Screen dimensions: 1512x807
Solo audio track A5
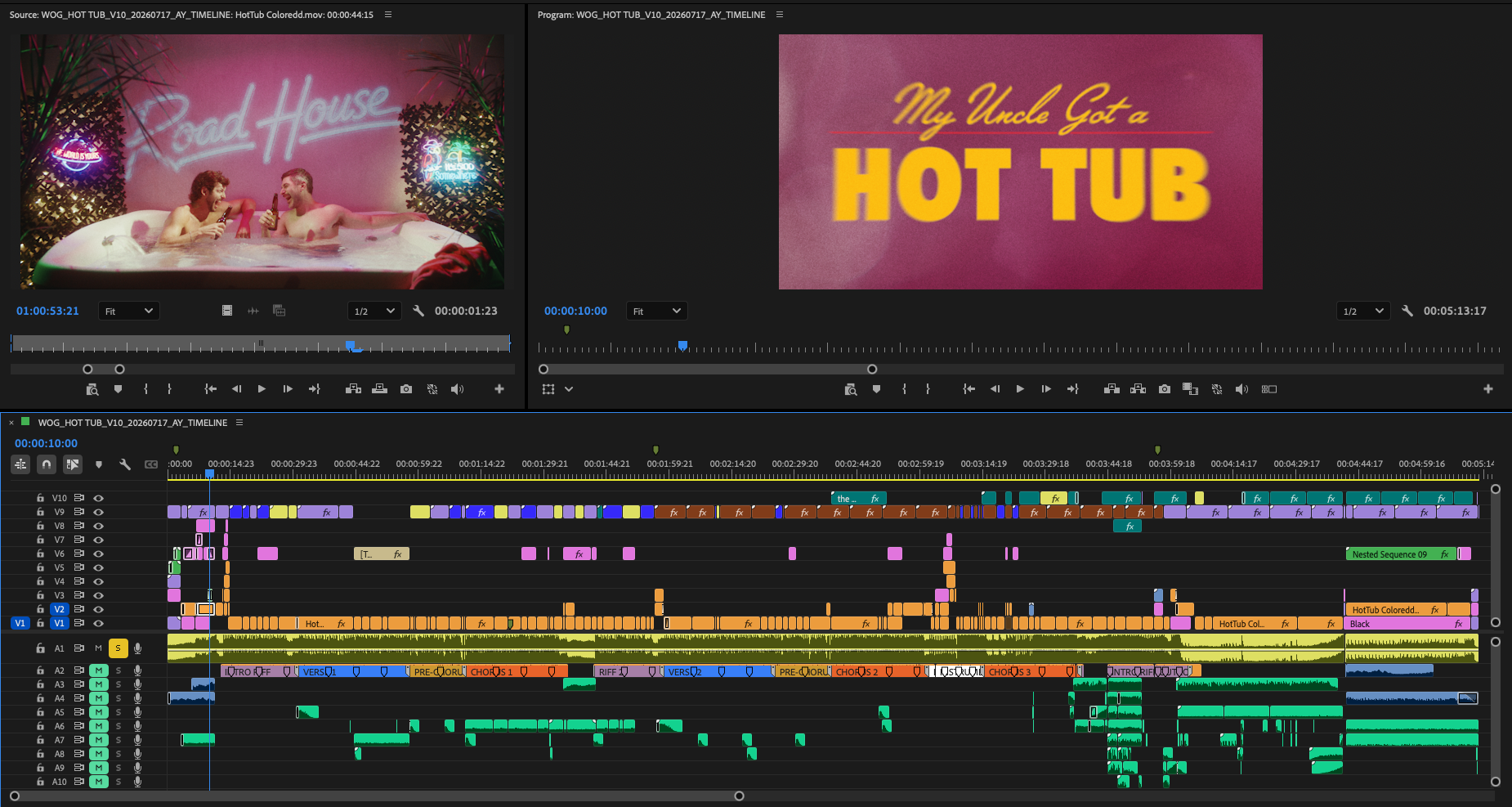[118, 712]
